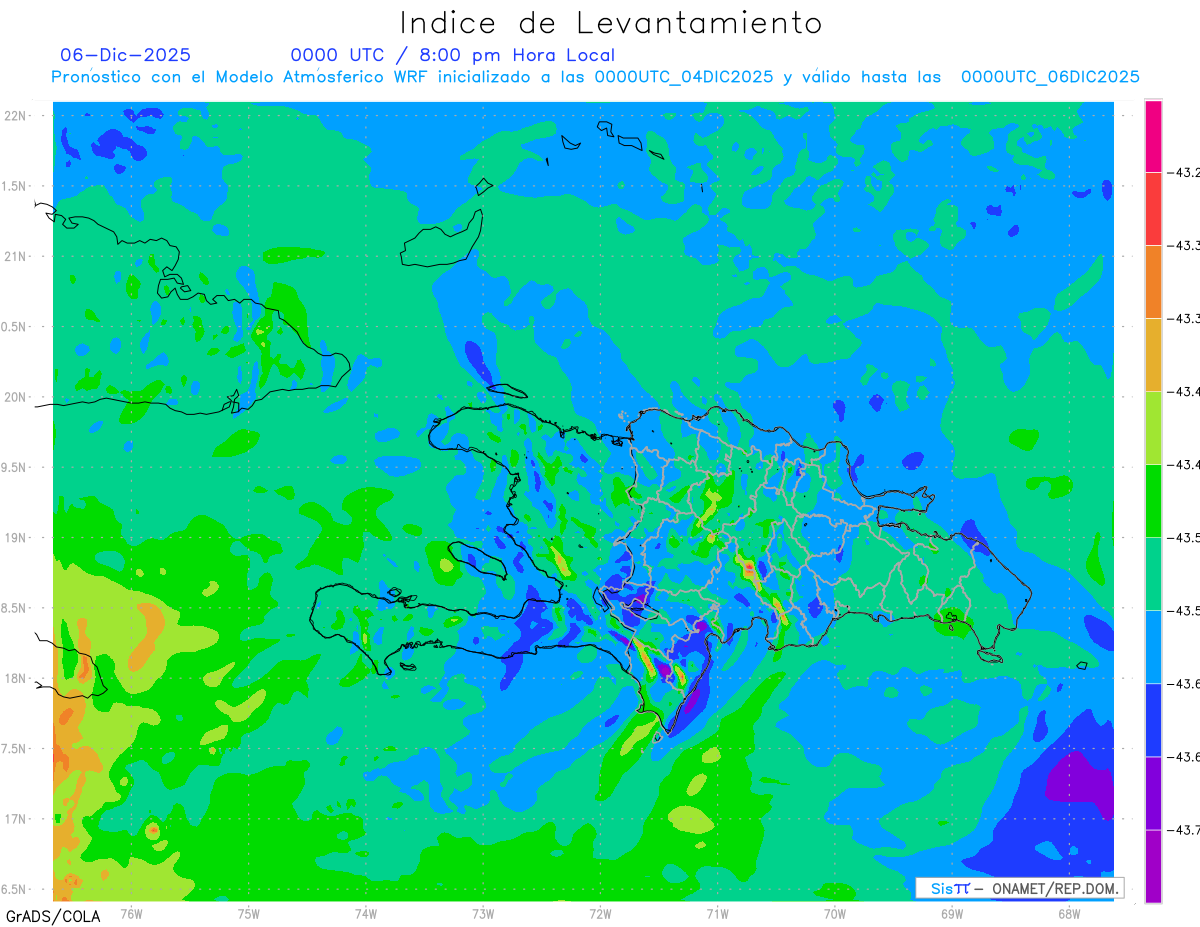Click the 69W longitude label

point(951,913)
